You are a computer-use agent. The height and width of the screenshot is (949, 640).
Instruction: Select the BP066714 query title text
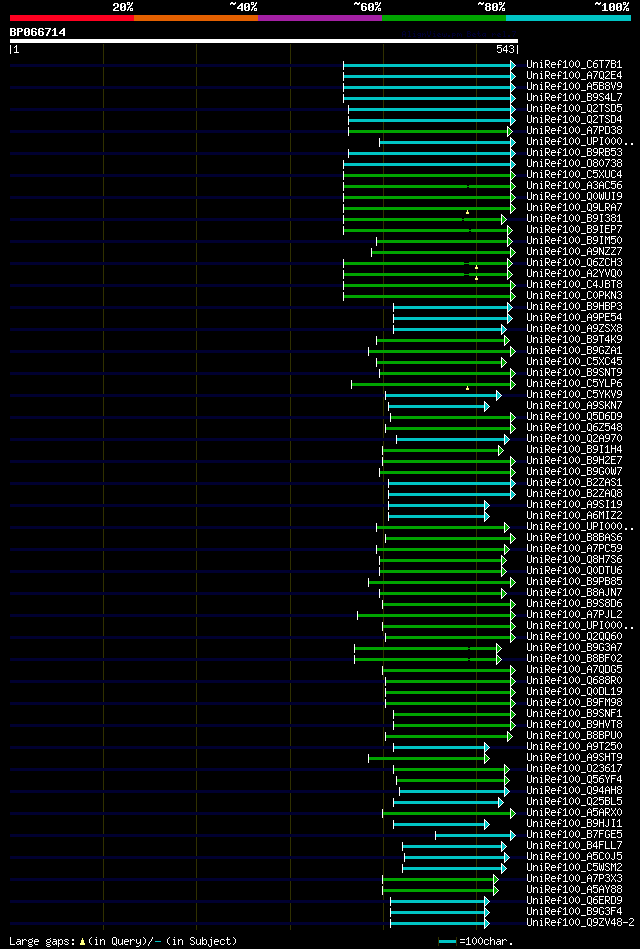(38, 31)
